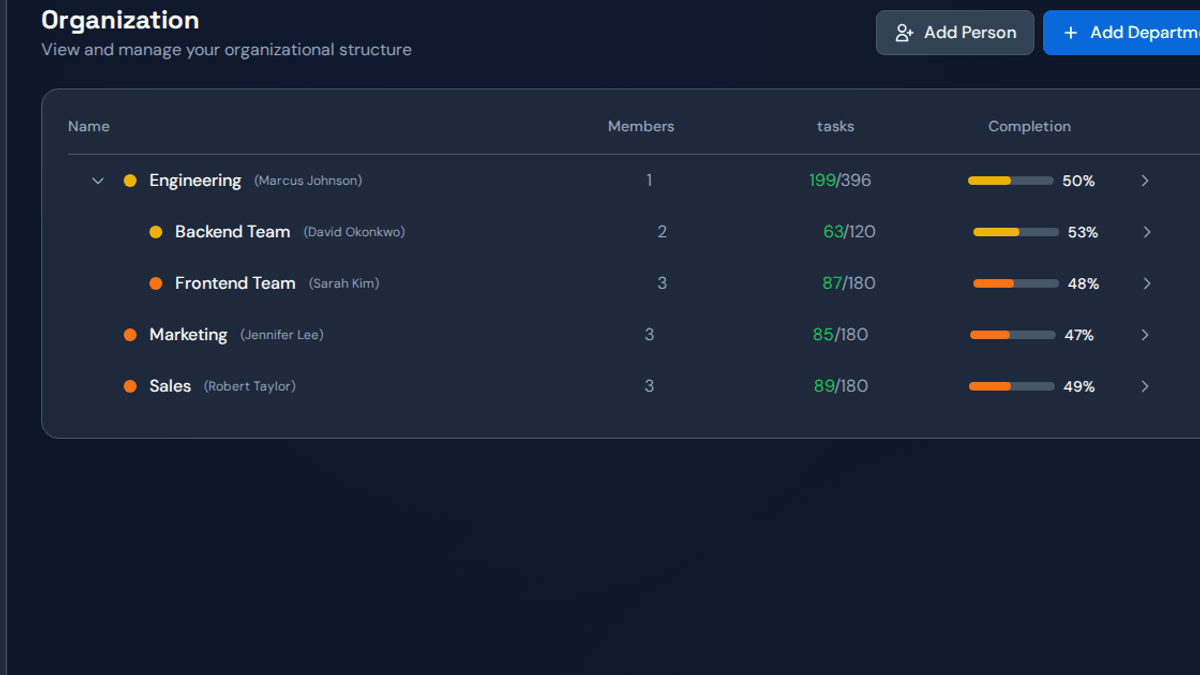Open Engineering details via right chevron
1200x675 pixels.
[x=1145, y=181]
